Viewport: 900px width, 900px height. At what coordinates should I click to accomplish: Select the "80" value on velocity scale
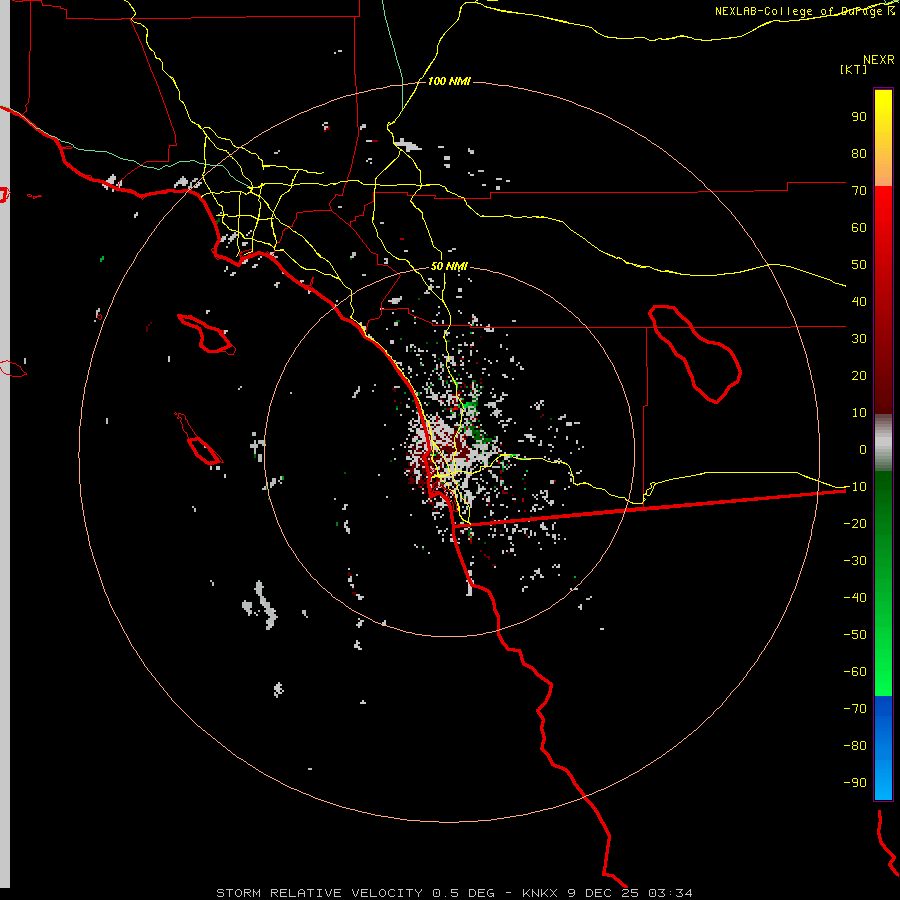point(859,153)
